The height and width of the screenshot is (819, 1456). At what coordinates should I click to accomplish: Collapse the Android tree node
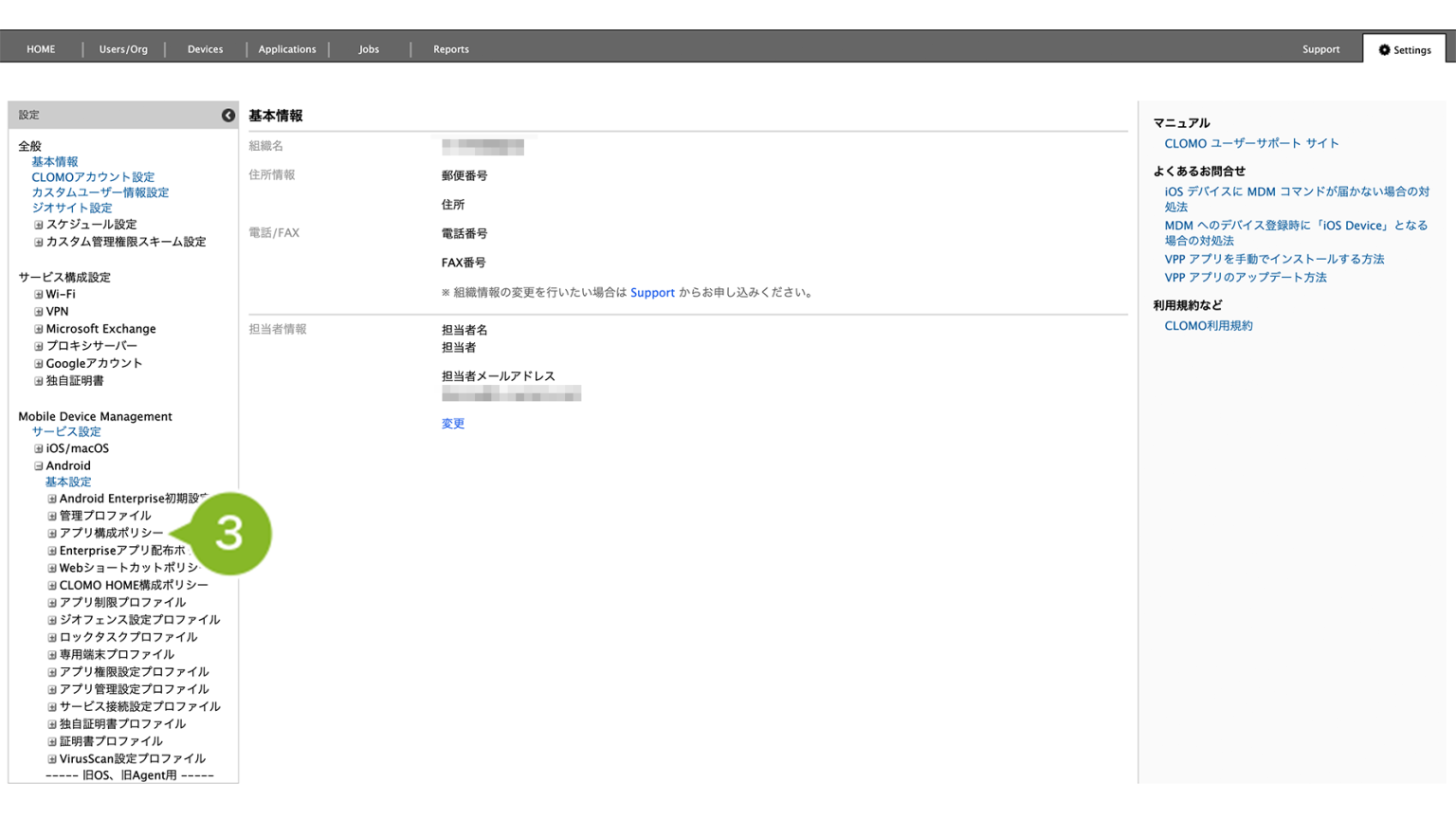click(x=39, y=466)
